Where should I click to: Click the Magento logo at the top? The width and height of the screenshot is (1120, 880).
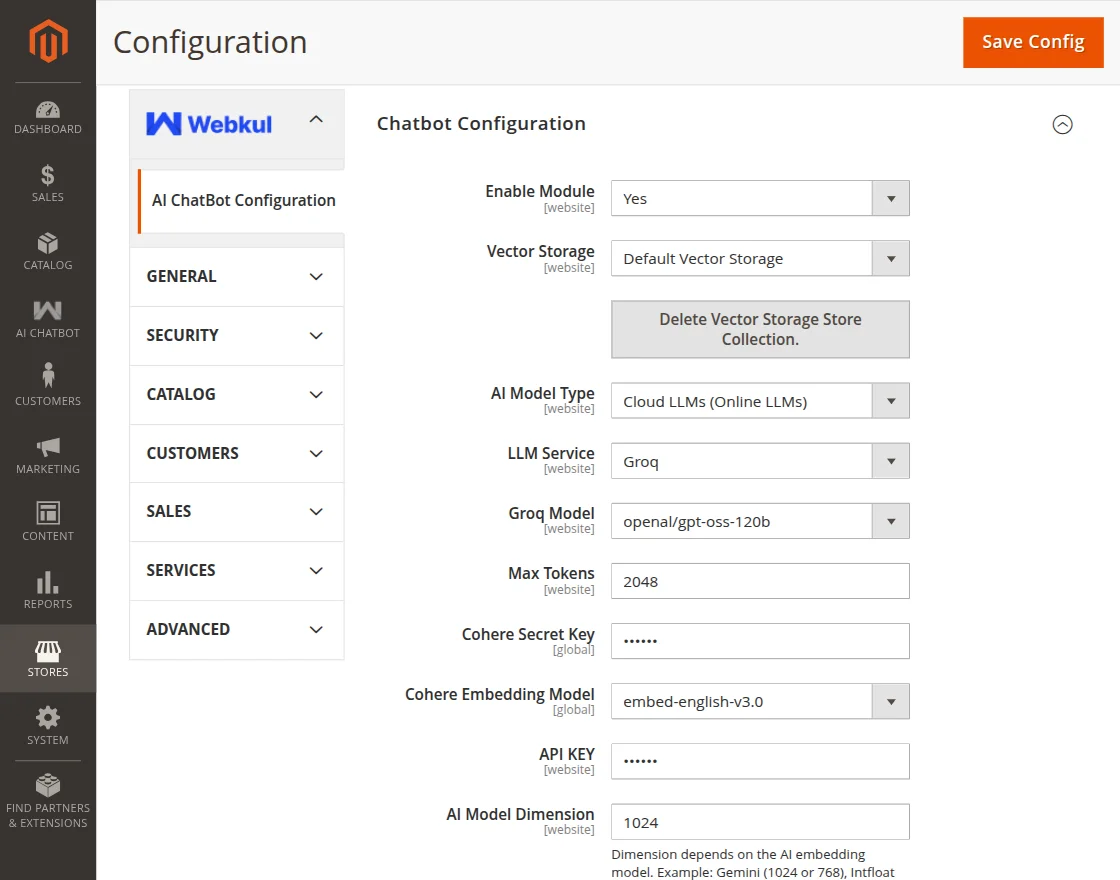(x=47, y=42)
